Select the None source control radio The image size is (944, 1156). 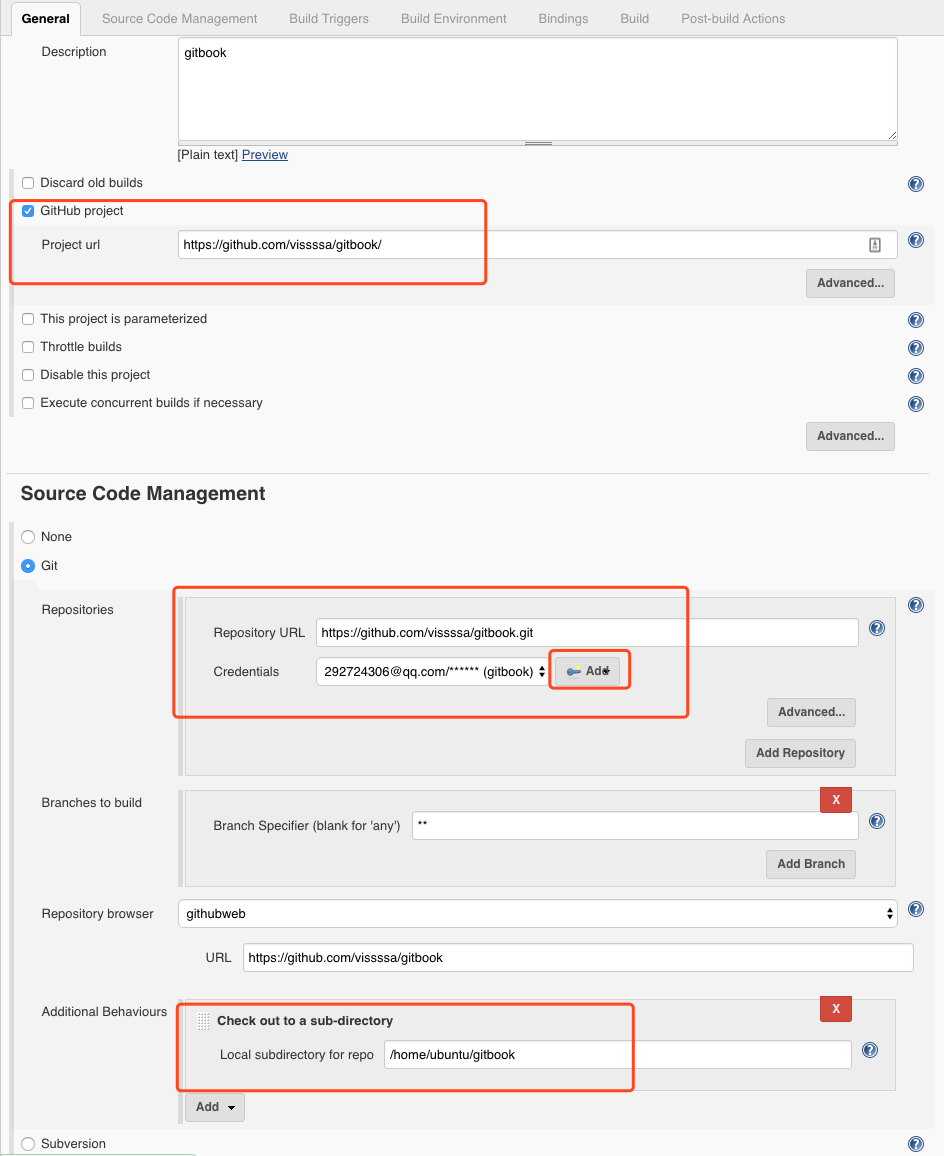click(x=28, y=537)
